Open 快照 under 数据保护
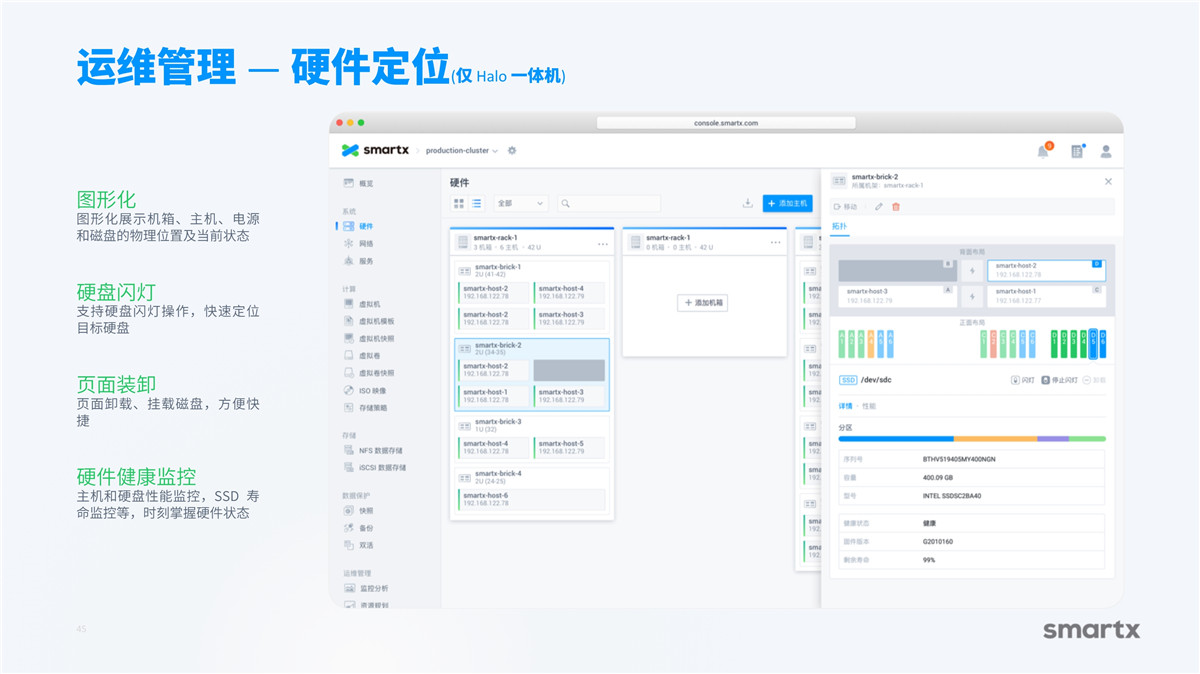This screenshot has height=674, width=1200. (359, 511)
